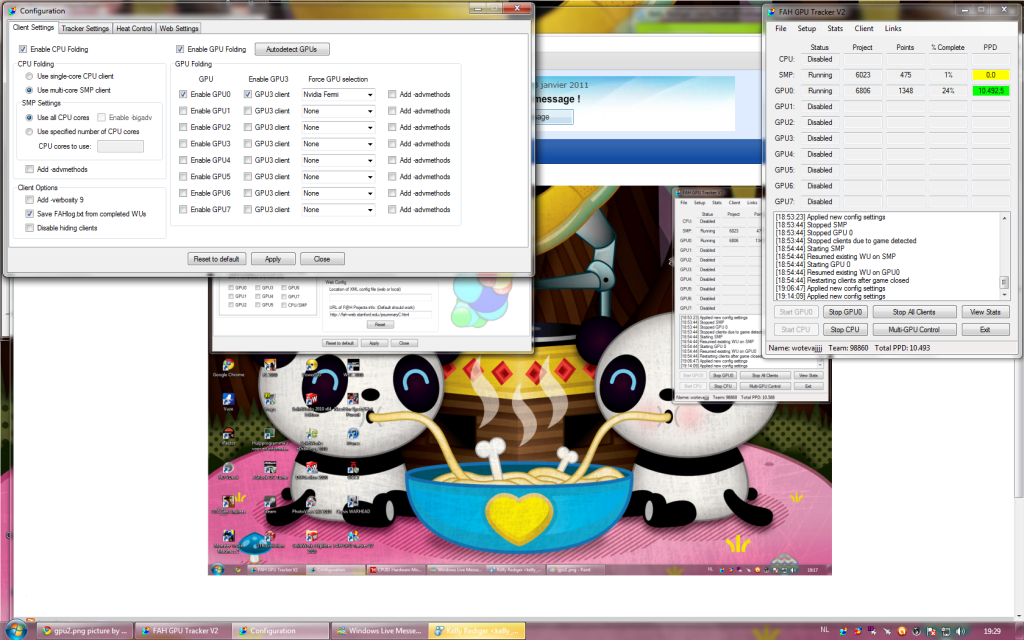
Task: Click the green GPU0 PPD cell 10.492,5
Action: pyautogui.click(x=991, y=91)
